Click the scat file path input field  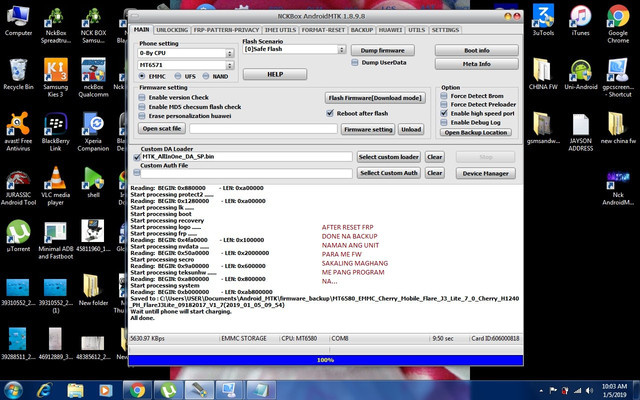(263, 129)
